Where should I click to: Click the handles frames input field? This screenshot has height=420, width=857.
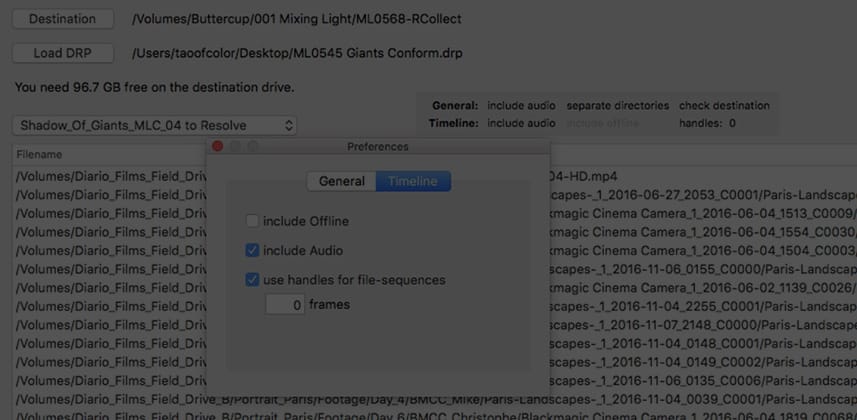click(285, 305)
